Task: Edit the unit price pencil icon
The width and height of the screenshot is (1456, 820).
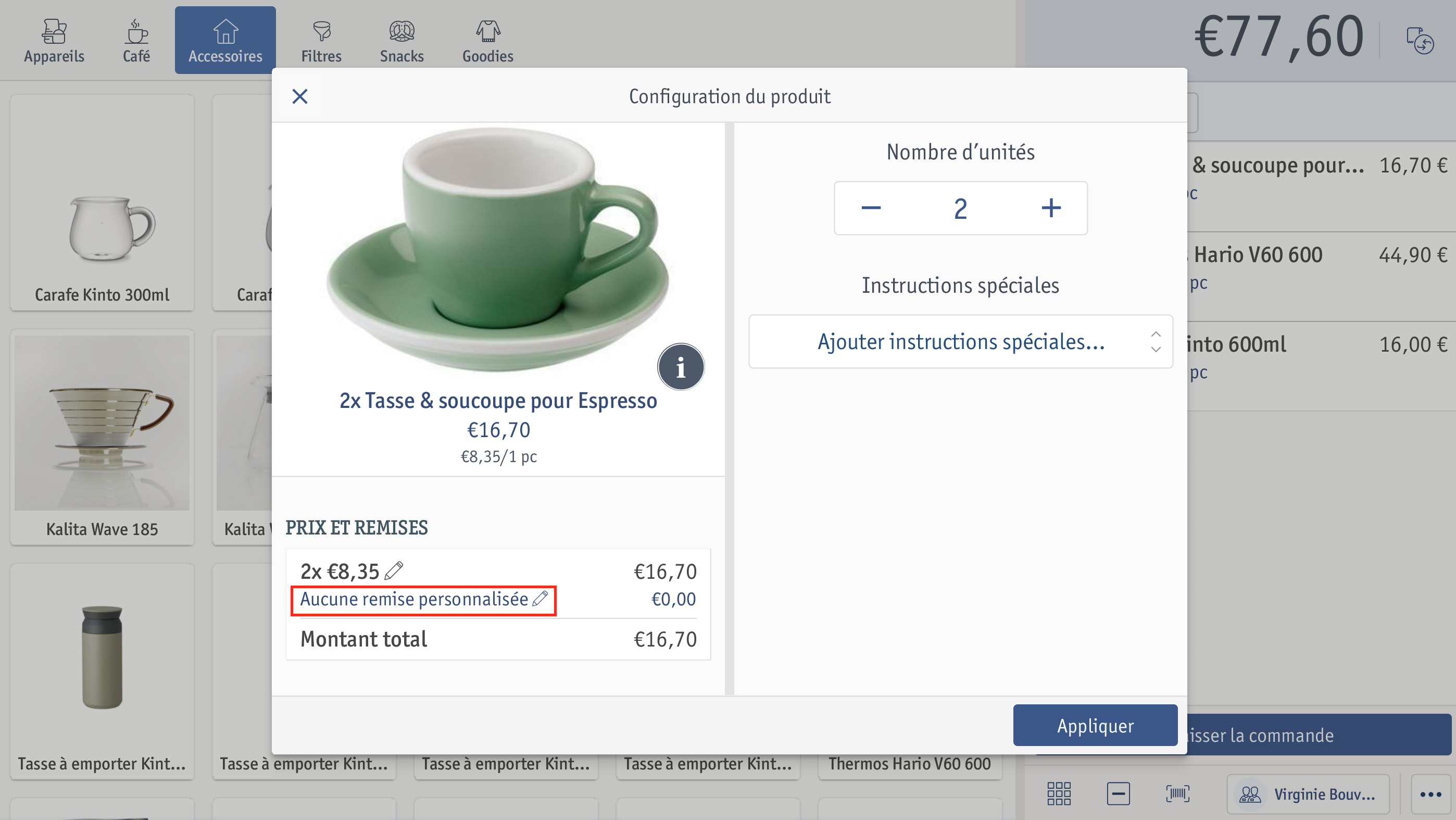Action: tap(393, 570)
